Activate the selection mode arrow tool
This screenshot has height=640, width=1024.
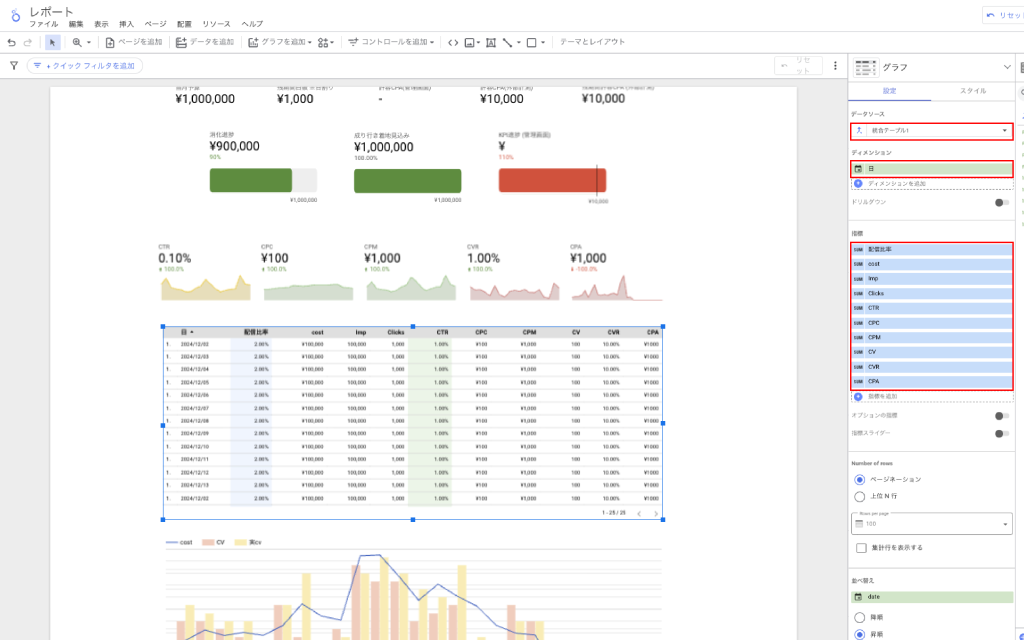52,42
